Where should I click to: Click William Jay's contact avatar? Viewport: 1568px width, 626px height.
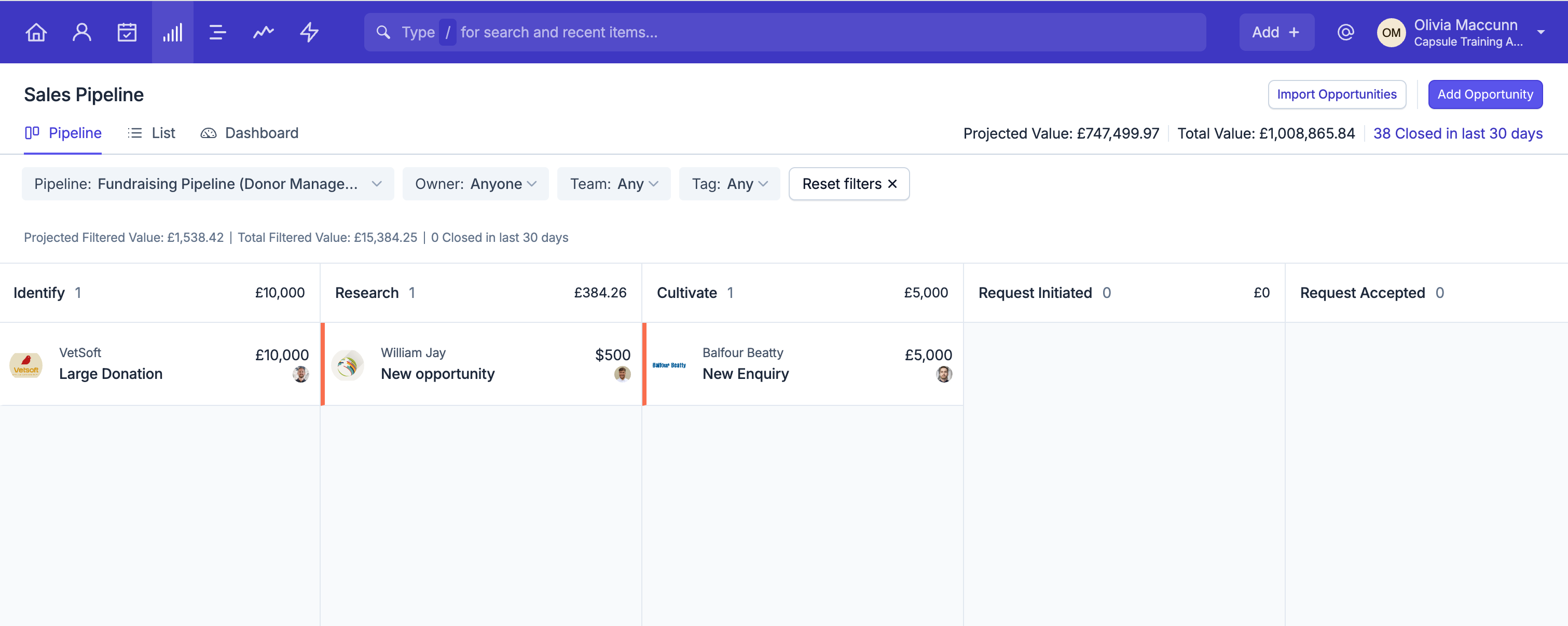coord(348,365)
